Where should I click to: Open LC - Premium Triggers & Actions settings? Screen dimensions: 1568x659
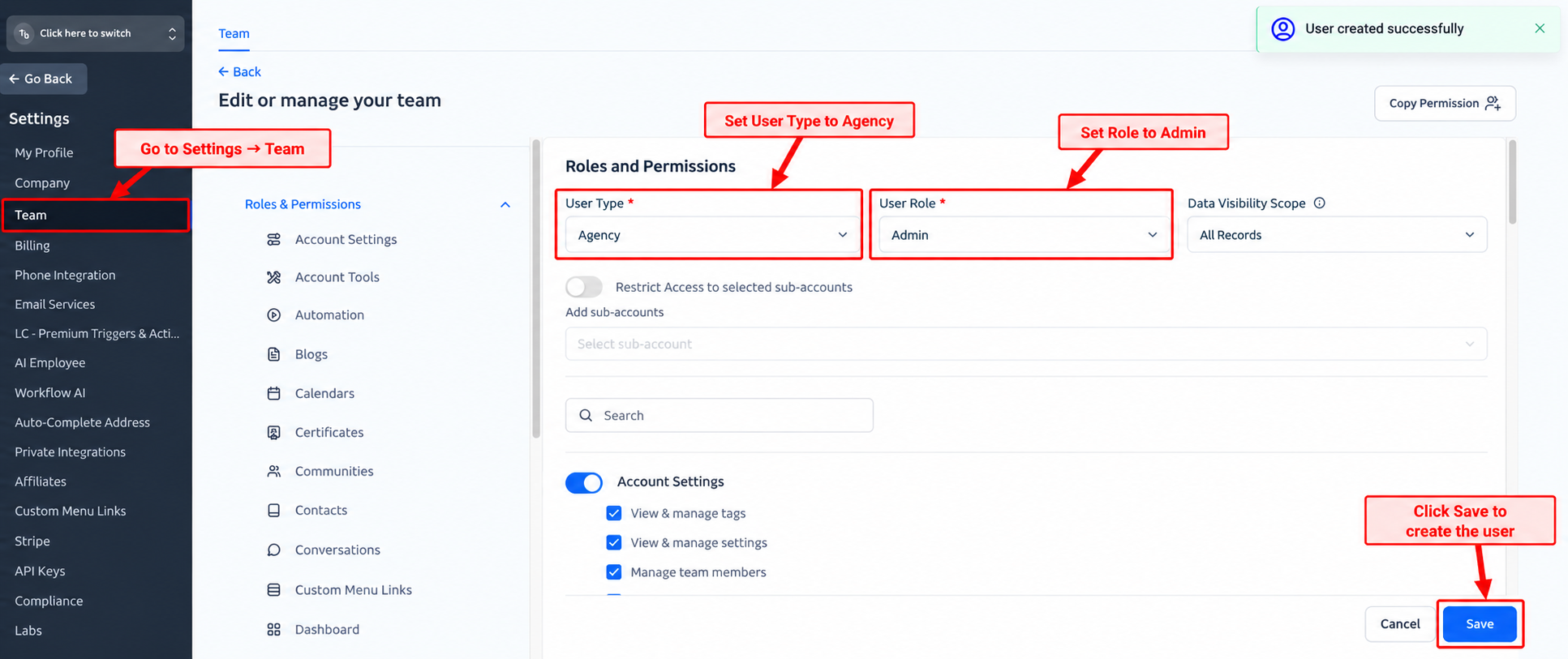97,333
